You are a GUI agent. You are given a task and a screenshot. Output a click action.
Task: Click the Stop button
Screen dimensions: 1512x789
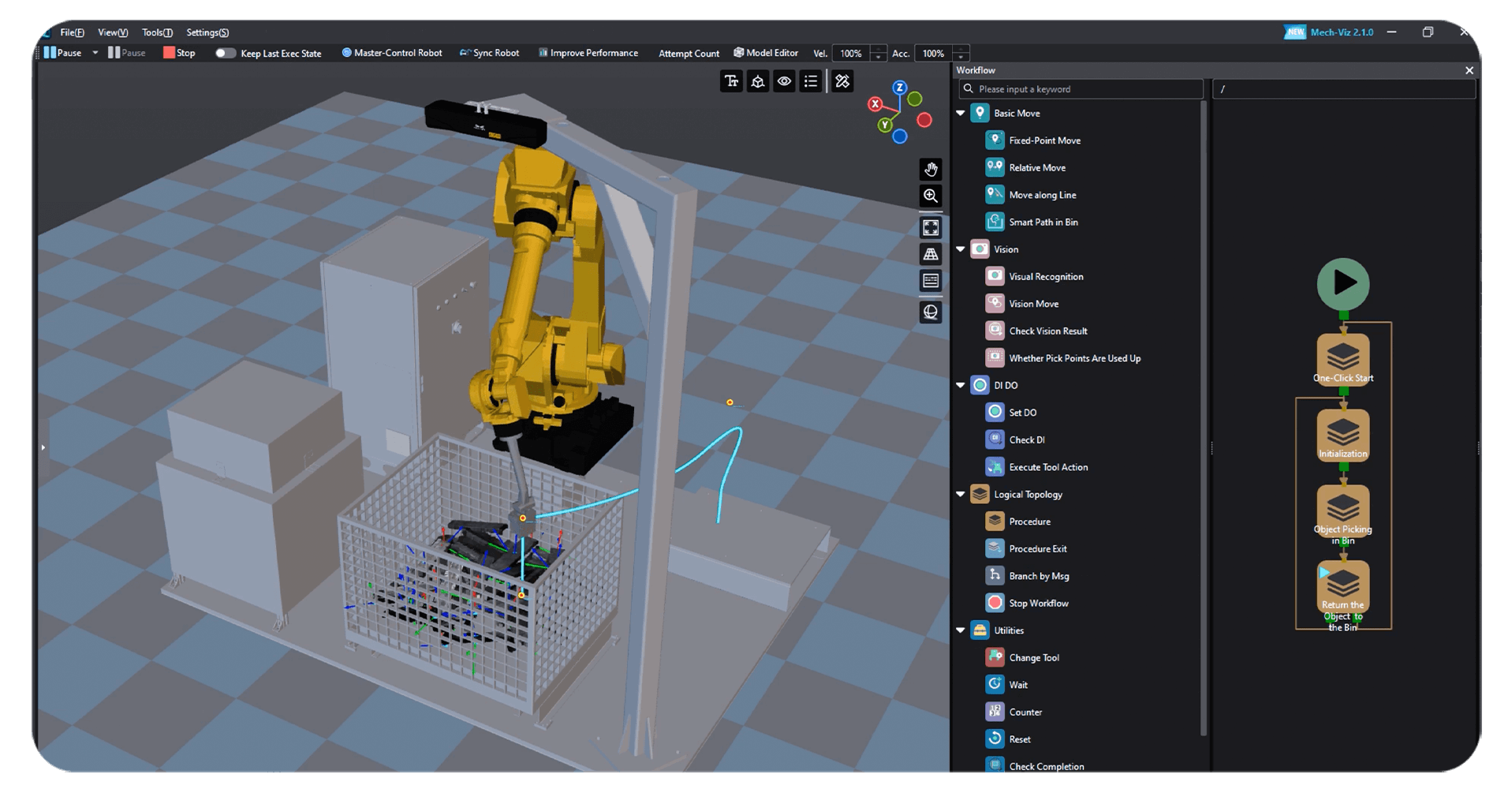[x=179, y=53]
